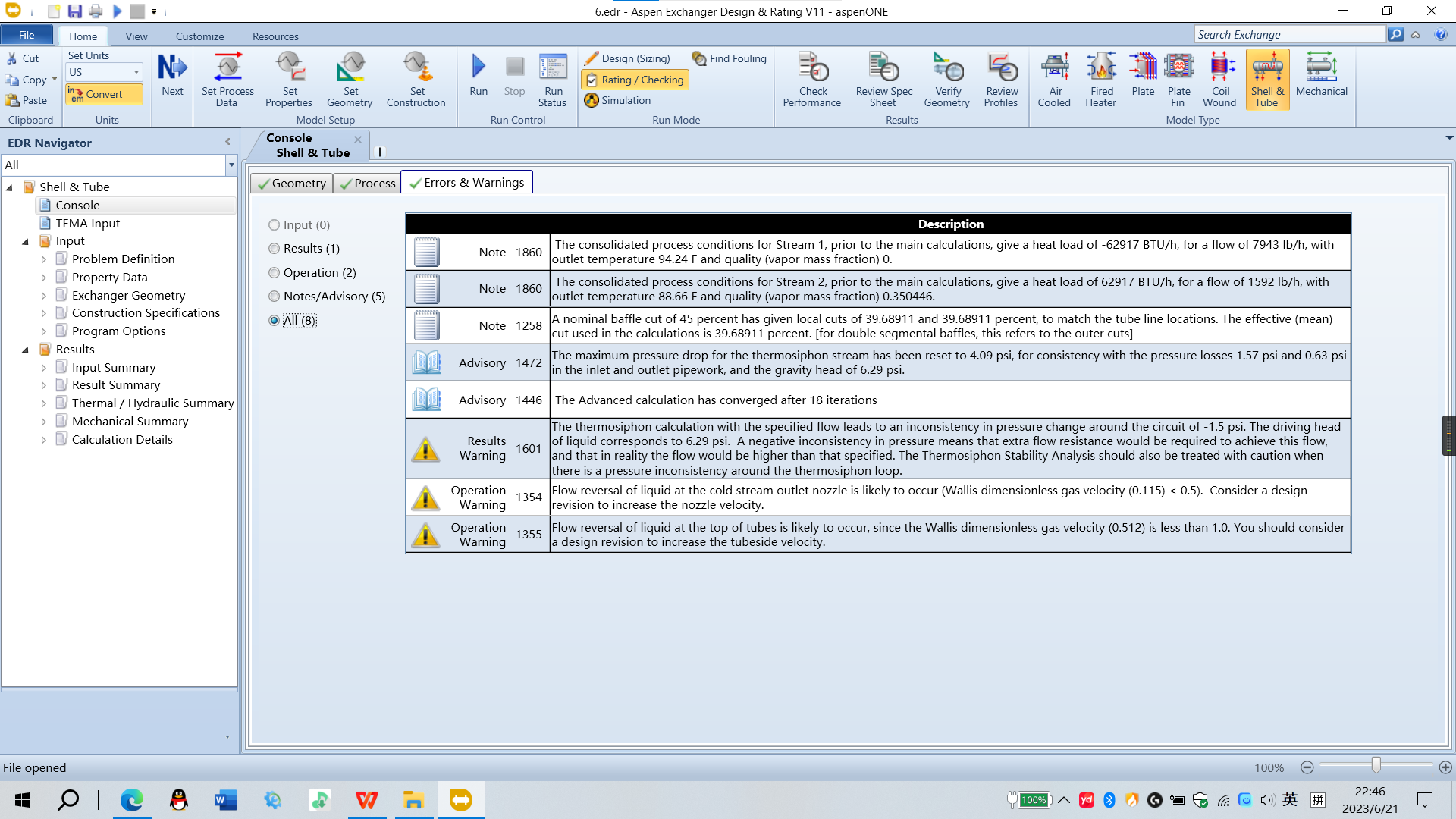Open the navigator All filter dropdown
This screenshot has height=819, width=1456.
point(231,165)
